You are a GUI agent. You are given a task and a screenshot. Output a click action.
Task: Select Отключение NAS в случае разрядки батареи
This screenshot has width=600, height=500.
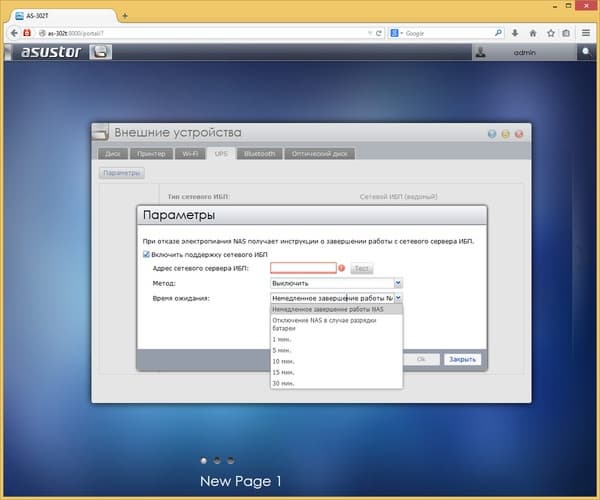pyautogui.click(x=336, y=324)
